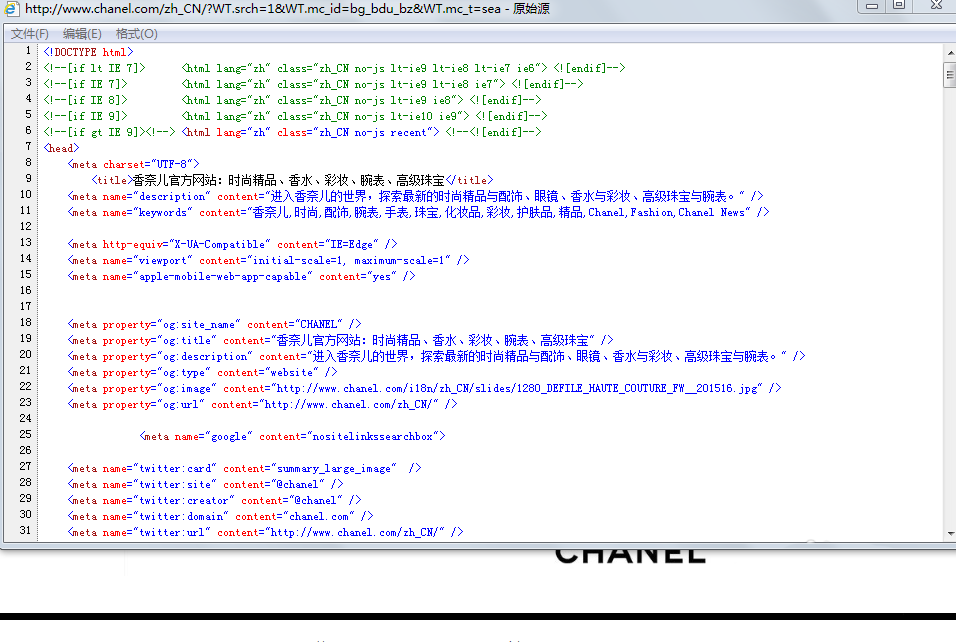
Task: Click the twitter:url meta line
Action: (265, 532)
